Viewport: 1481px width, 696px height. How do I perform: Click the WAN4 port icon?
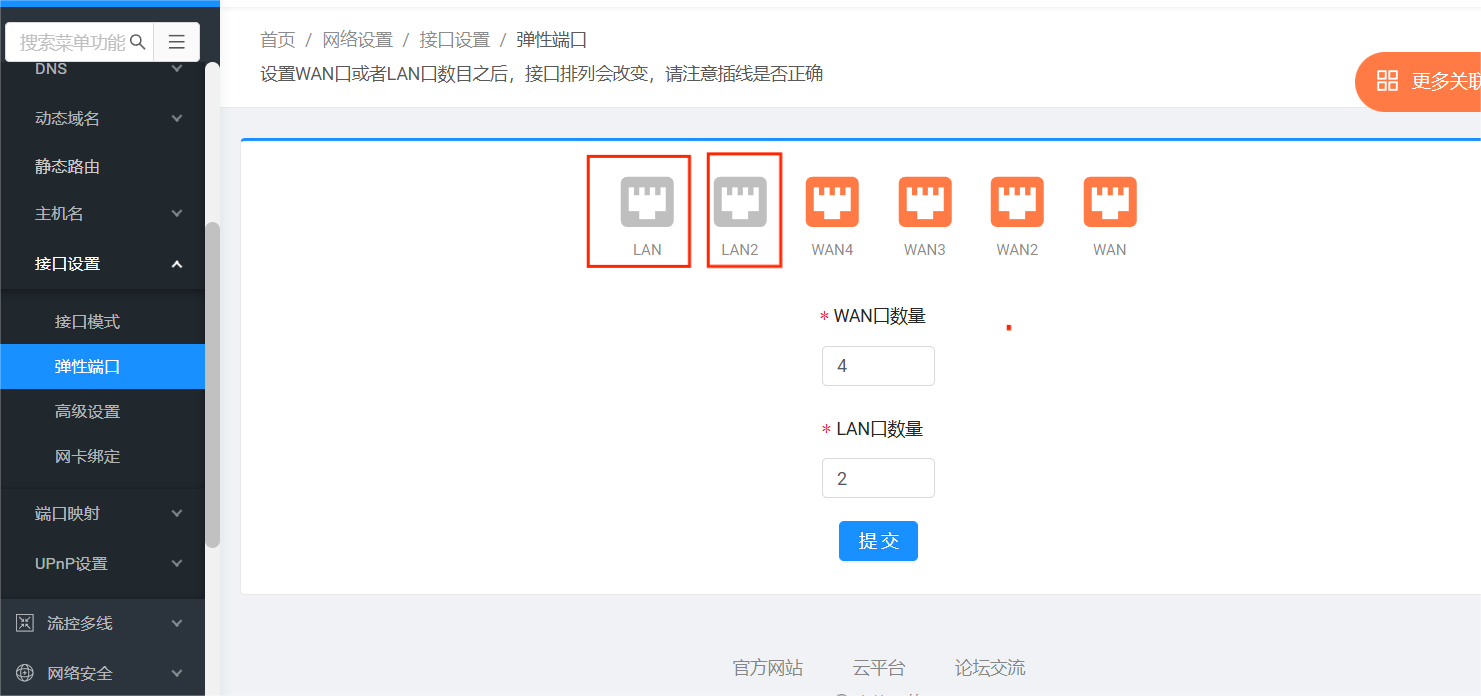coord(832,201)
